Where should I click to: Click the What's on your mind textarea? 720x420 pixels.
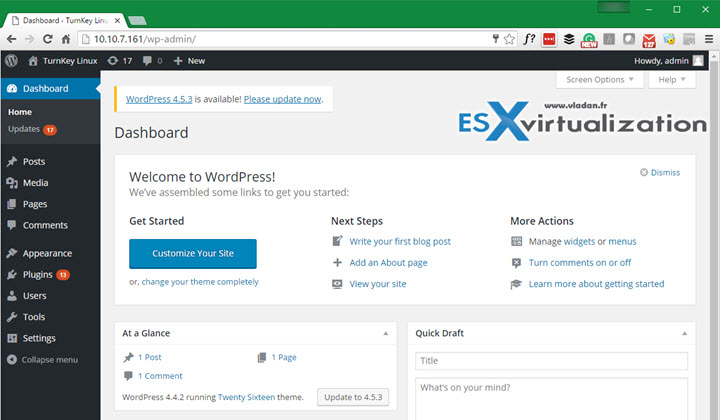[551, 398]
